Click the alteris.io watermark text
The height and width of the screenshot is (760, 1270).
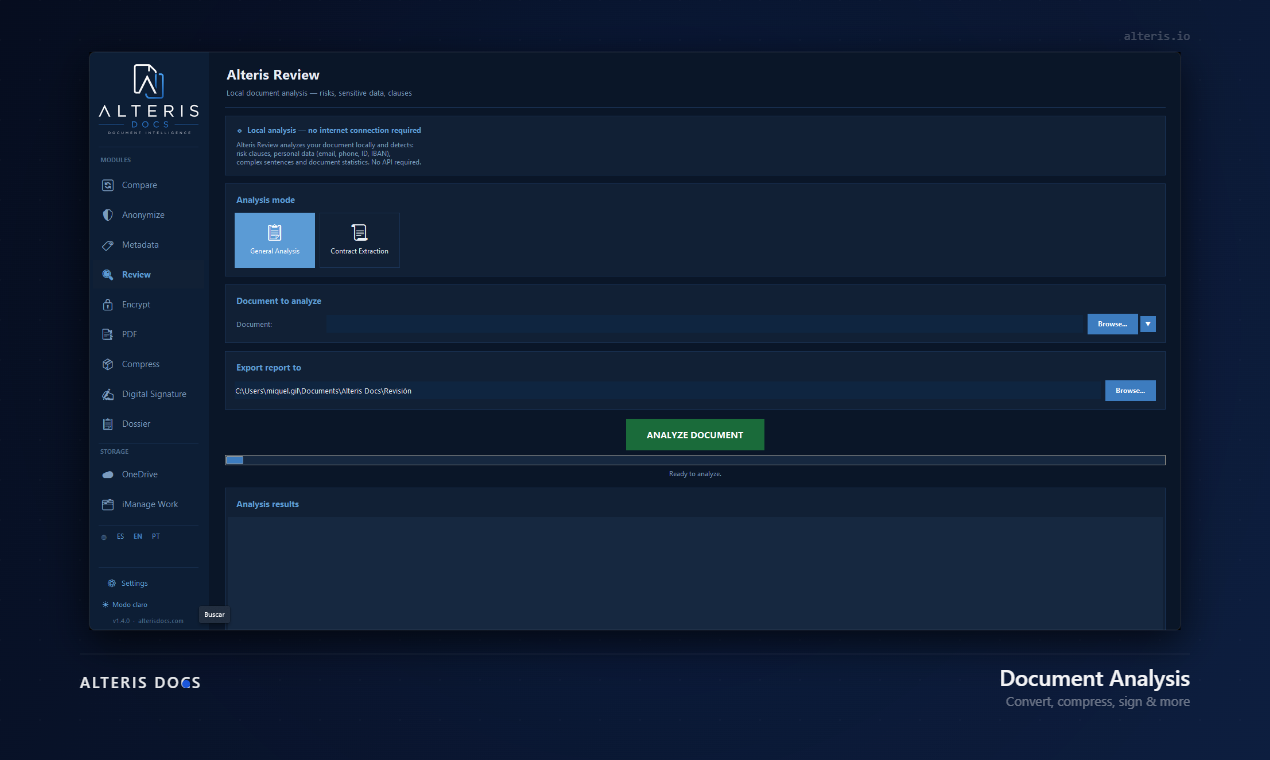[x=1157, y=36]
